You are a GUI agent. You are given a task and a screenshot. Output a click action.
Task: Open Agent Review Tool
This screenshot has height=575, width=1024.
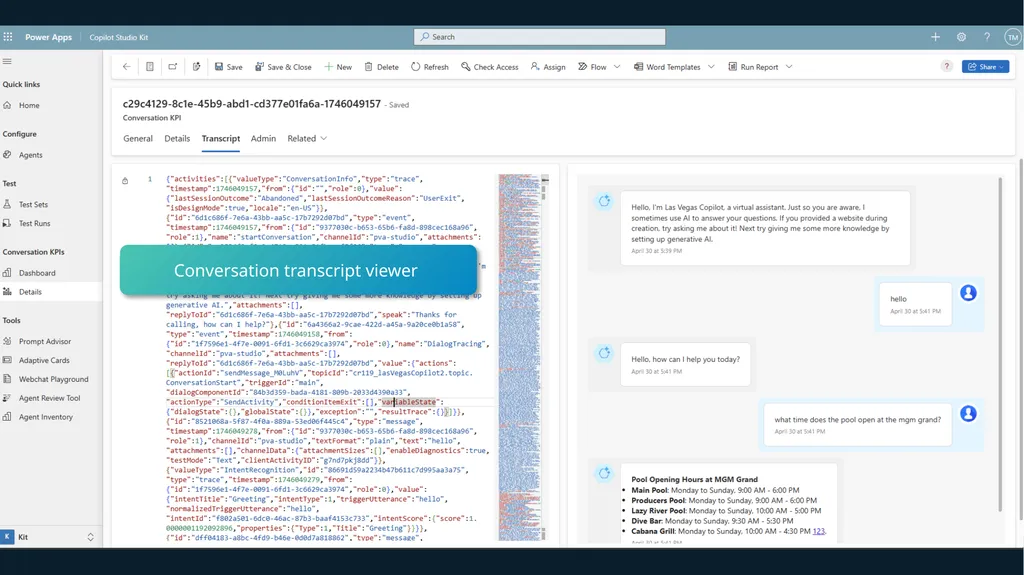click(x=49, y=399)
